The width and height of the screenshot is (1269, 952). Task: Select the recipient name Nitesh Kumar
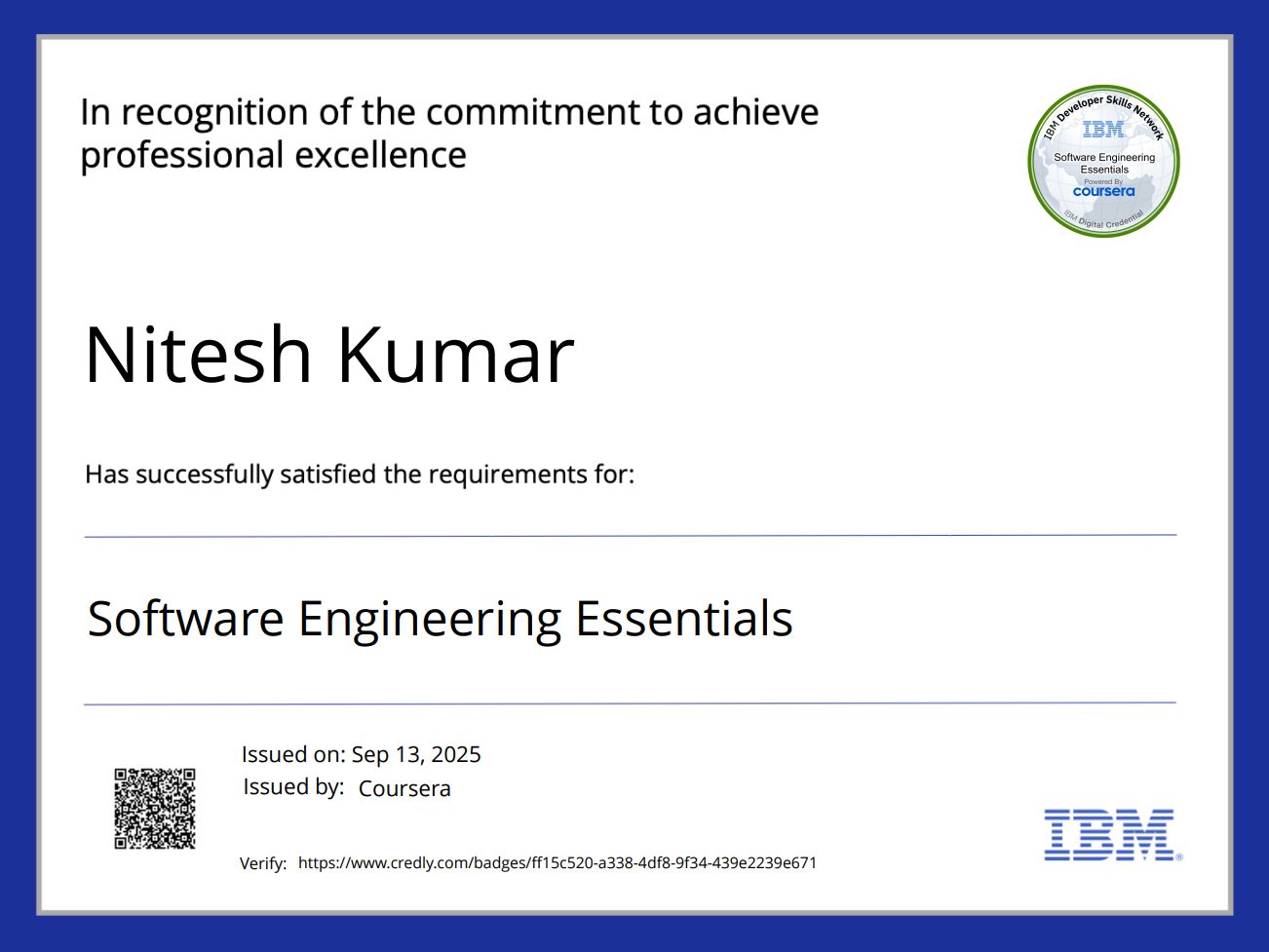click(329, 355)
